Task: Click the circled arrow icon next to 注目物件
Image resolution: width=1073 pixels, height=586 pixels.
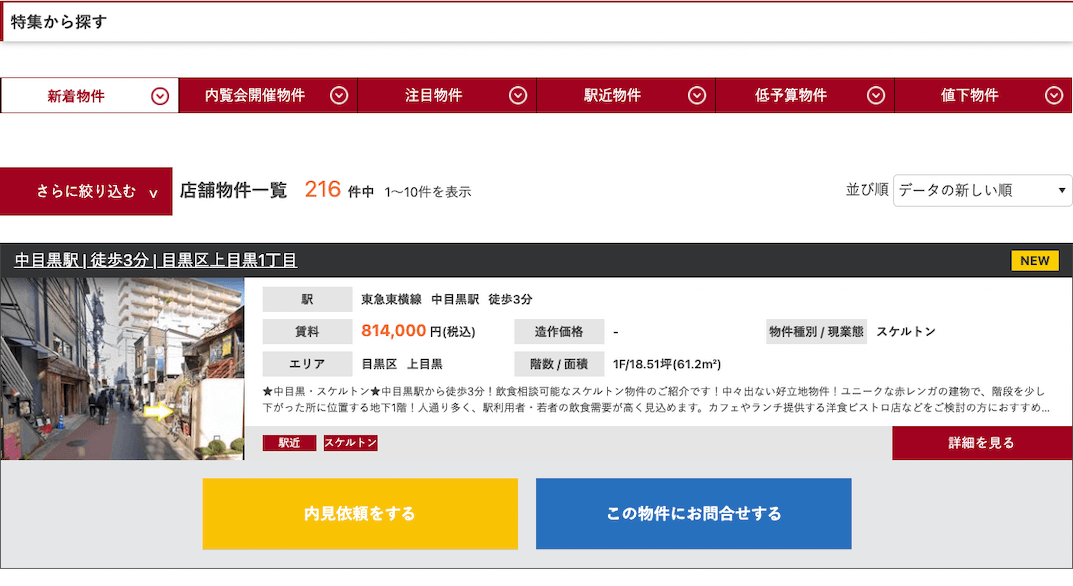Action: (518, 96)
